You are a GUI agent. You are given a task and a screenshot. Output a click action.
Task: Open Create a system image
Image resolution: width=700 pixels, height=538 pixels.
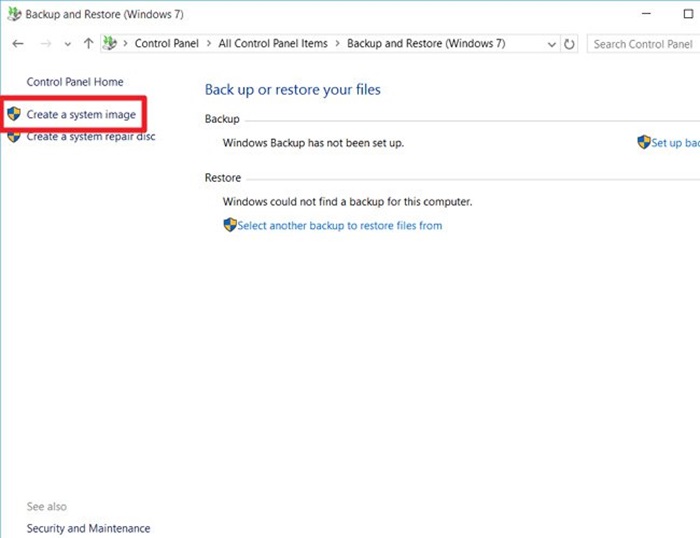click(x=81, y=114)
